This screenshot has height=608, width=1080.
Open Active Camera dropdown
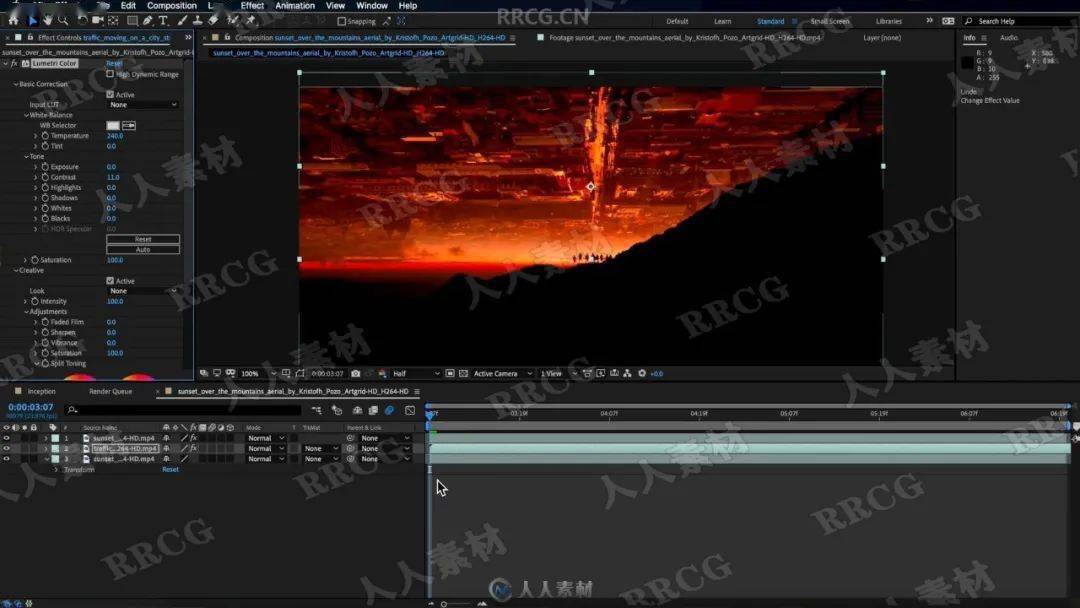[x=503, y=373]
